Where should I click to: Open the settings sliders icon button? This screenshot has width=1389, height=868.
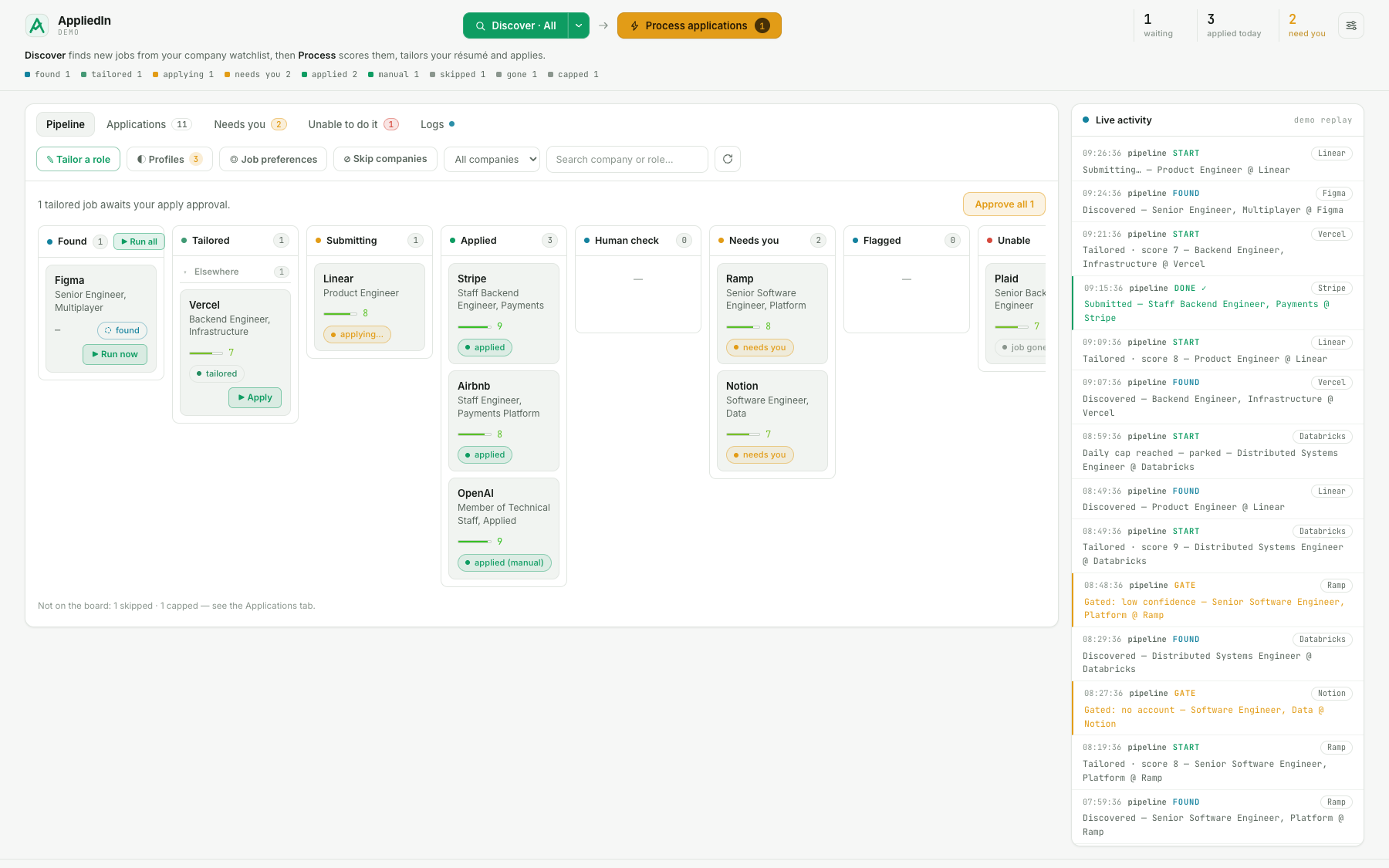click(x=1351, y=25)
